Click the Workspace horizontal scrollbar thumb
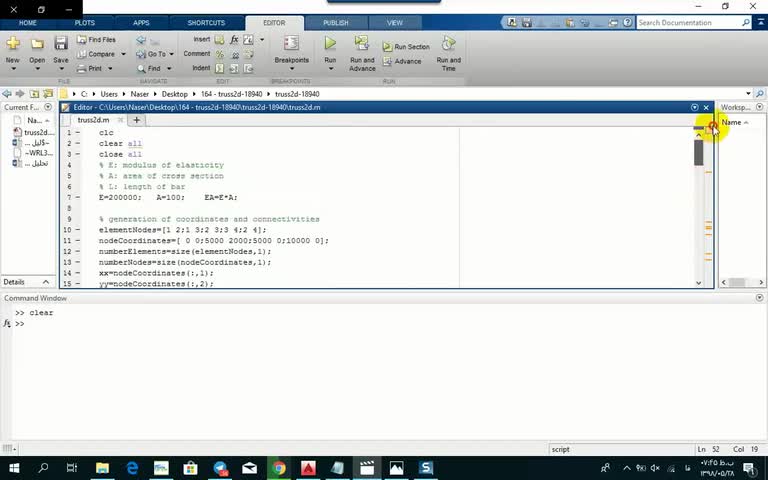 pos(737,282)
